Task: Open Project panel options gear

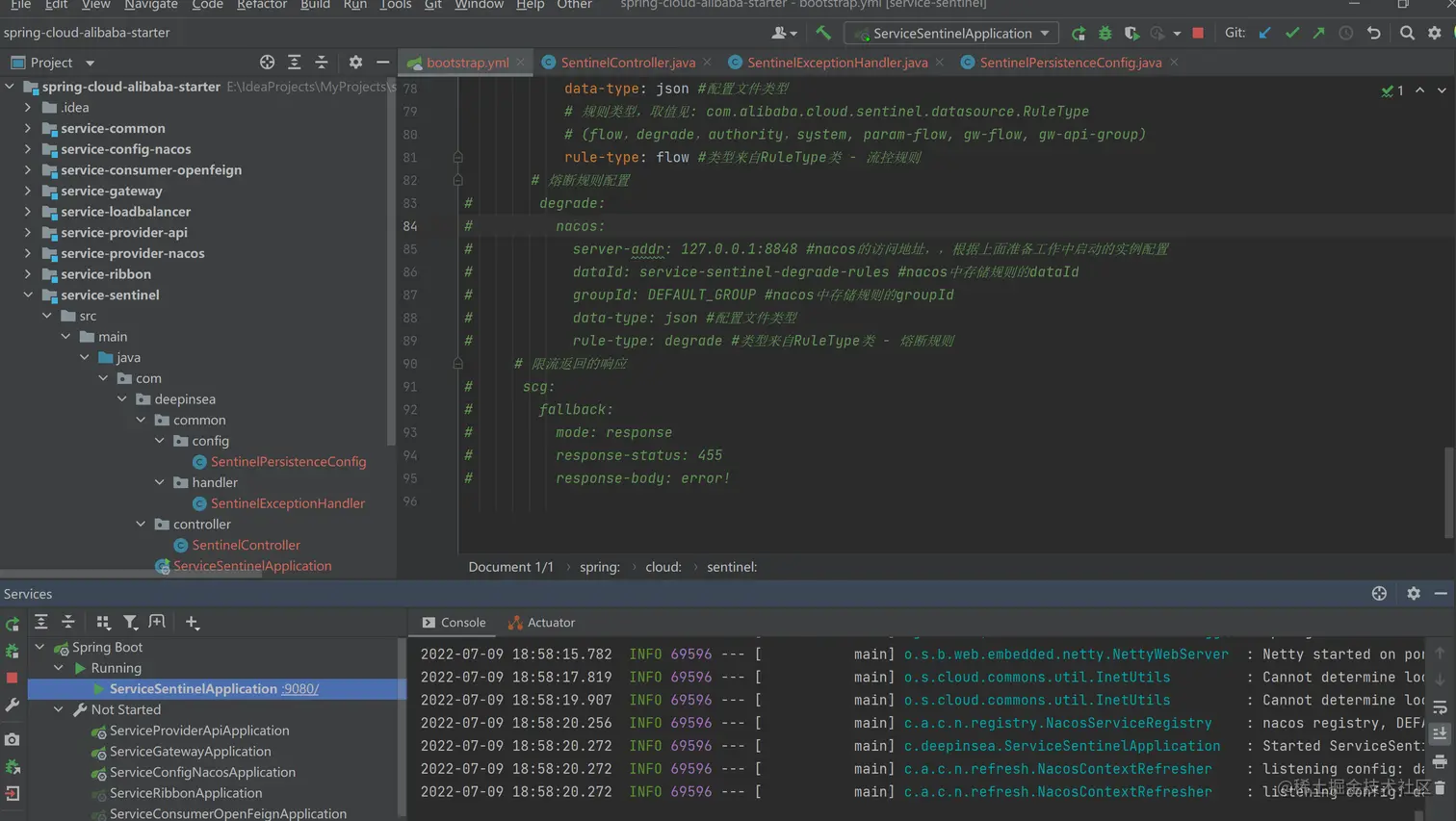Action: tap(355, 62)
